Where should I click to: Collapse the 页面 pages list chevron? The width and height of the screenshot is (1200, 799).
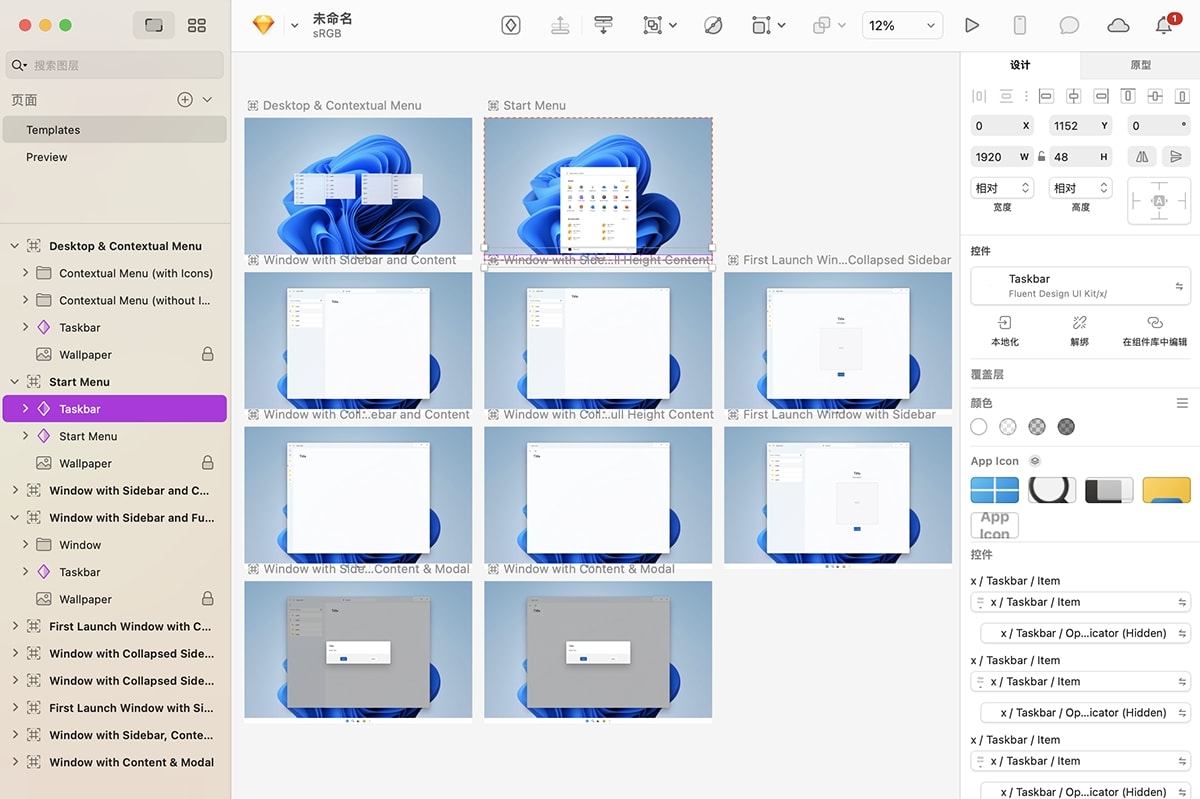[207, 100]
